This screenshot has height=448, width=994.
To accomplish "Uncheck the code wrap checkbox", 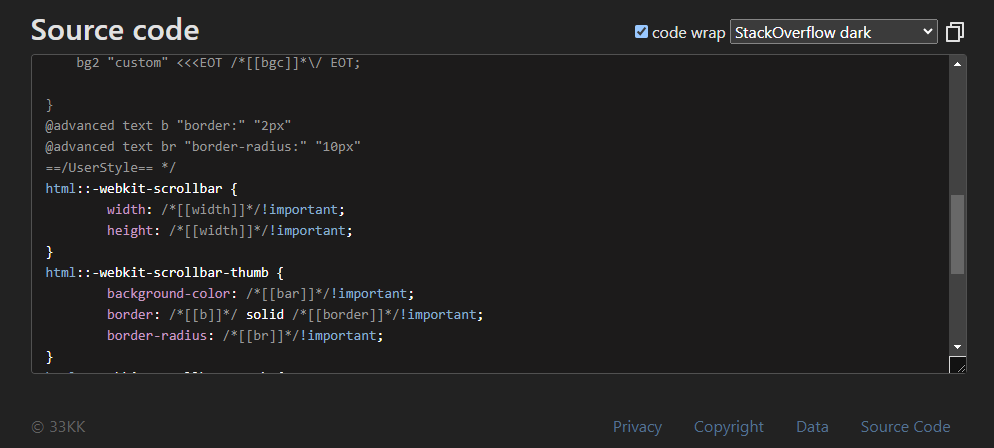I will (x=642, y=32).
